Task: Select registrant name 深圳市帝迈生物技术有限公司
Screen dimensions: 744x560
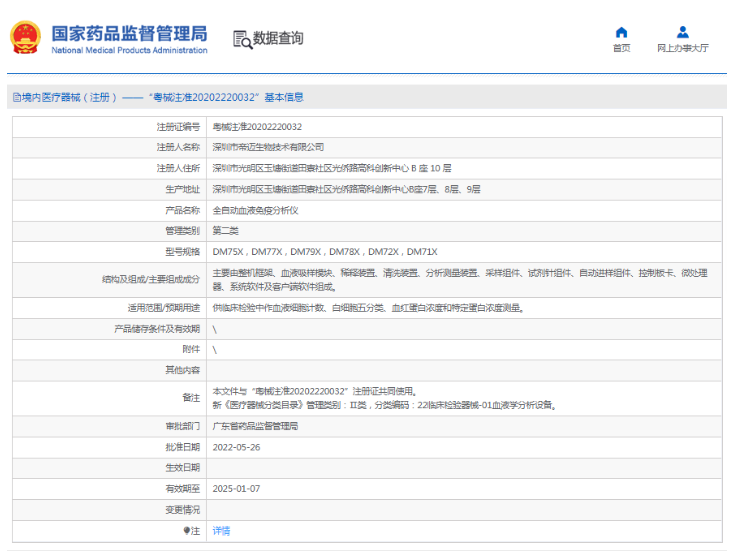Action: tap(268, 147)
